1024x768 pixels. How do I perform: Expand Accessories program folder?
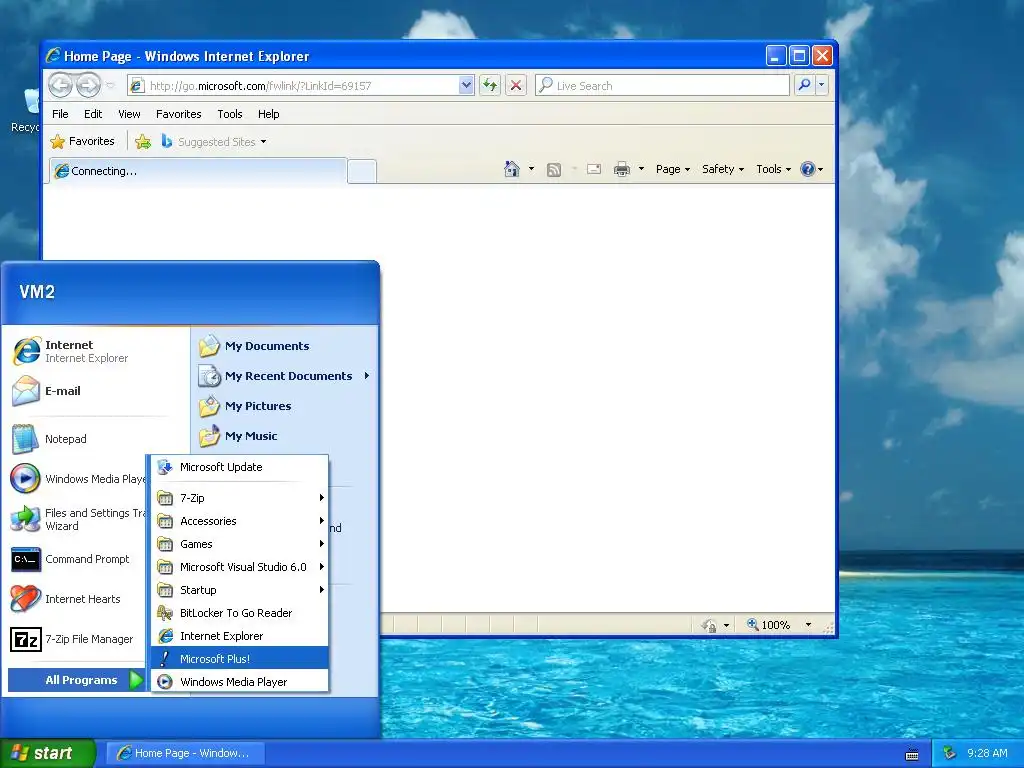240,520
